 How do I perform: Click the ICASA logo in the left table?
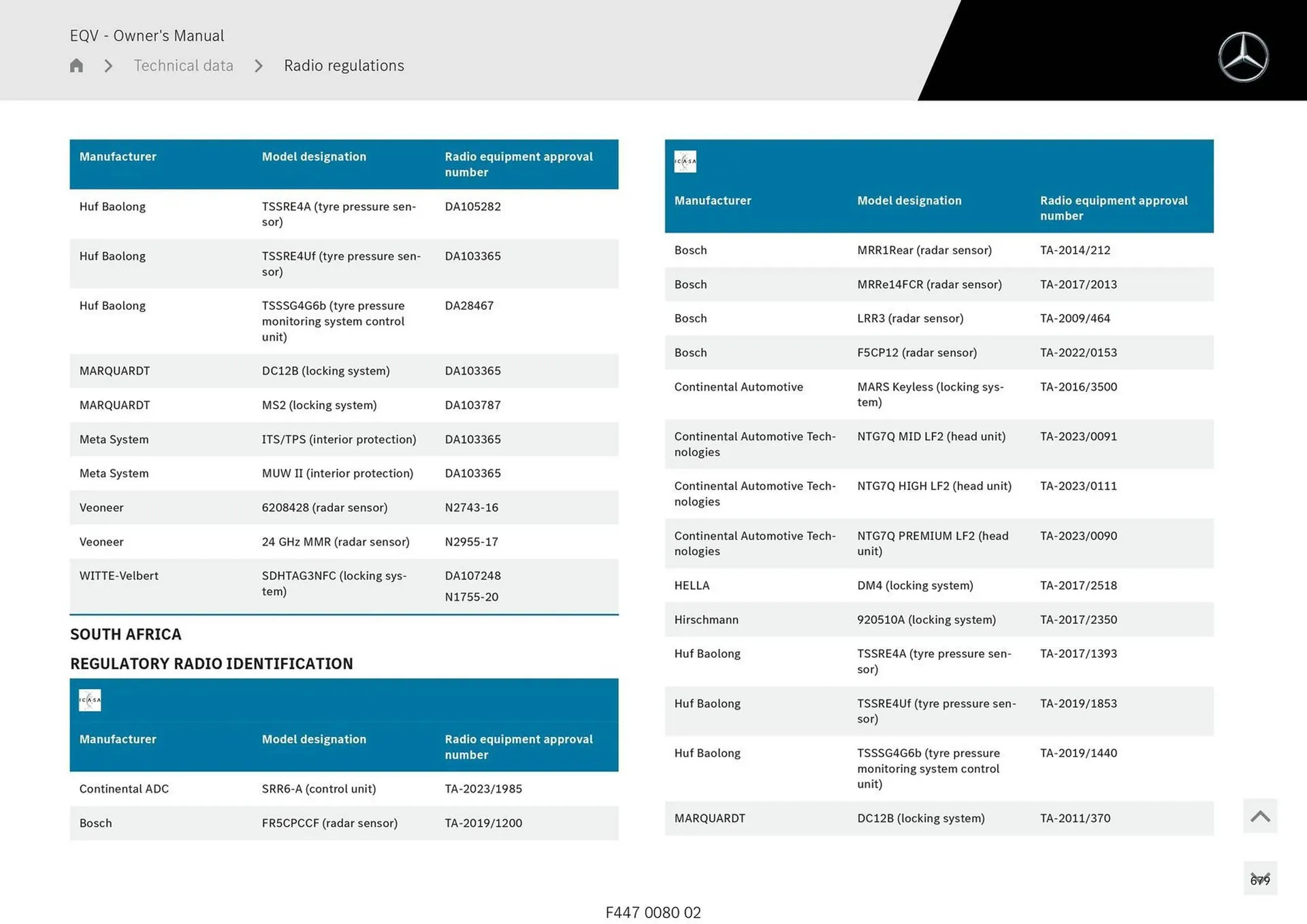coord(90,700)
